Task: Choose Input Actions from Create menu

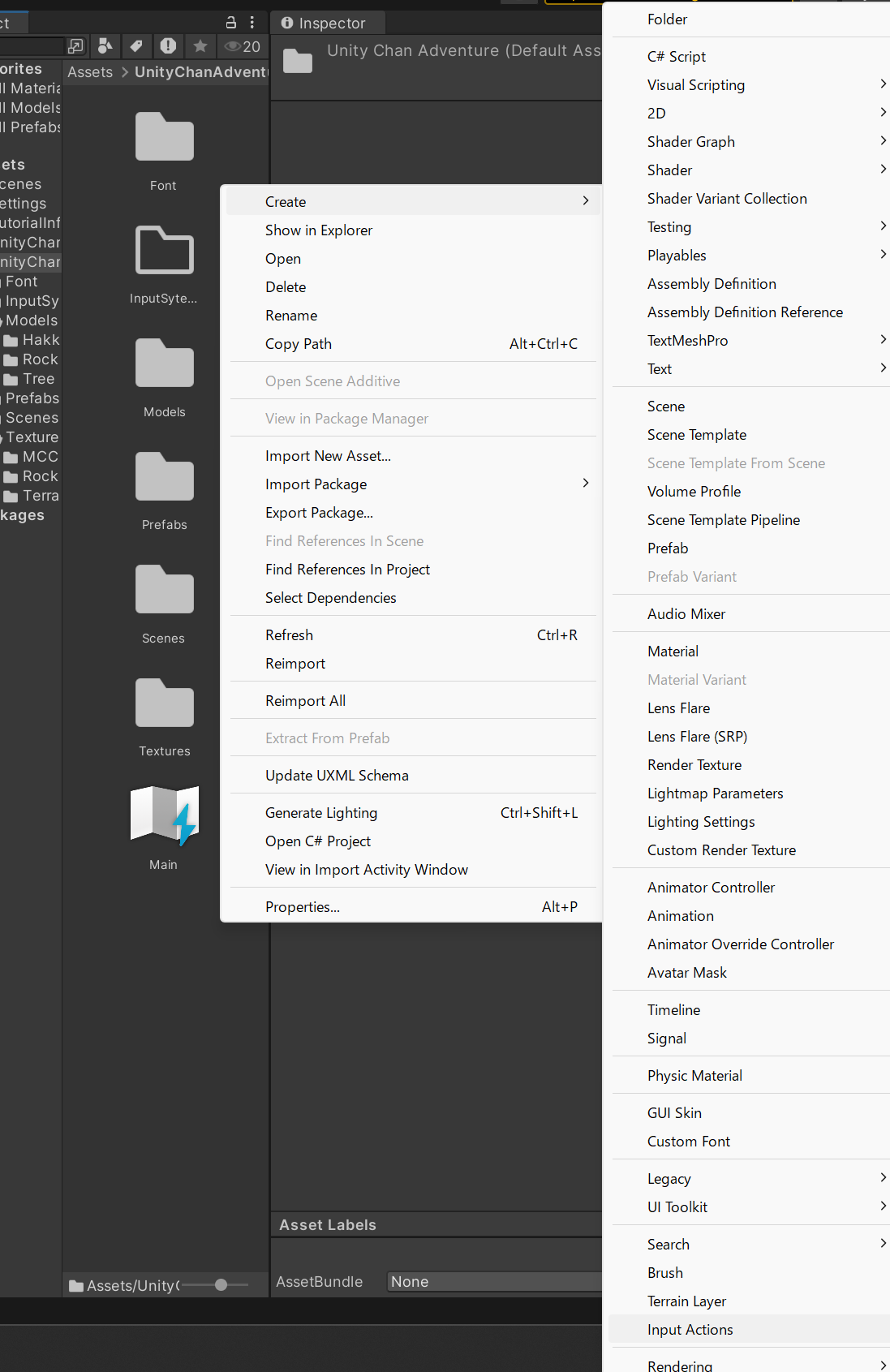Action: pyautogui.click(x=690, y=1330)
